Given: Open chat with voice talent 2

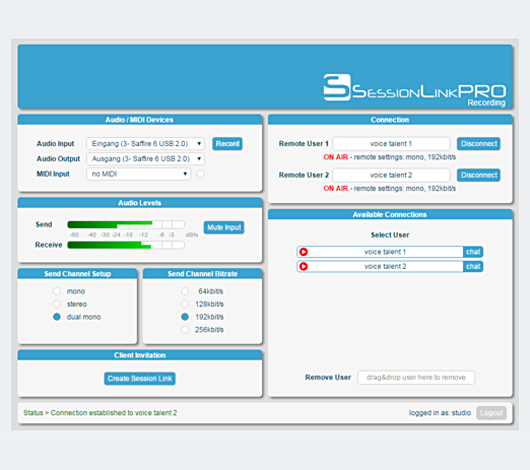Looking at the screenshot, I should pos(473,266).
